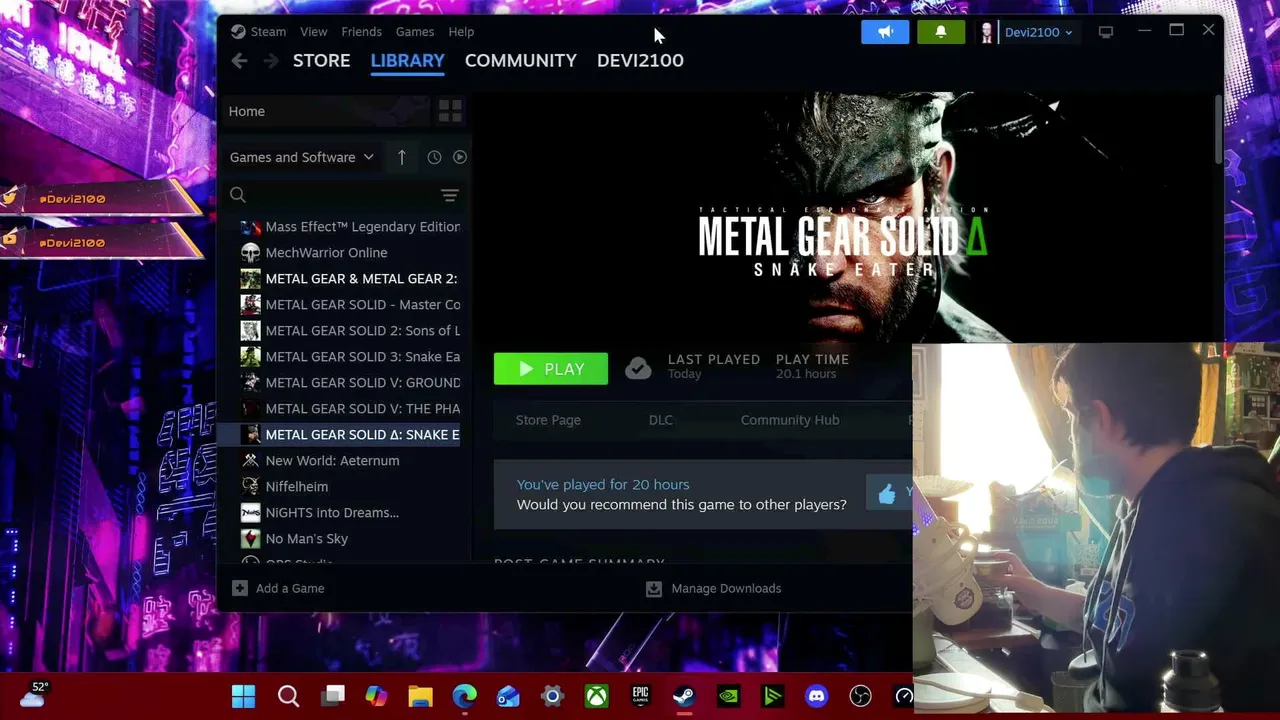The width and height of the screenshot is (1280, 720).
Task: Open collections grid view icon
Action: tap(450, 111)
